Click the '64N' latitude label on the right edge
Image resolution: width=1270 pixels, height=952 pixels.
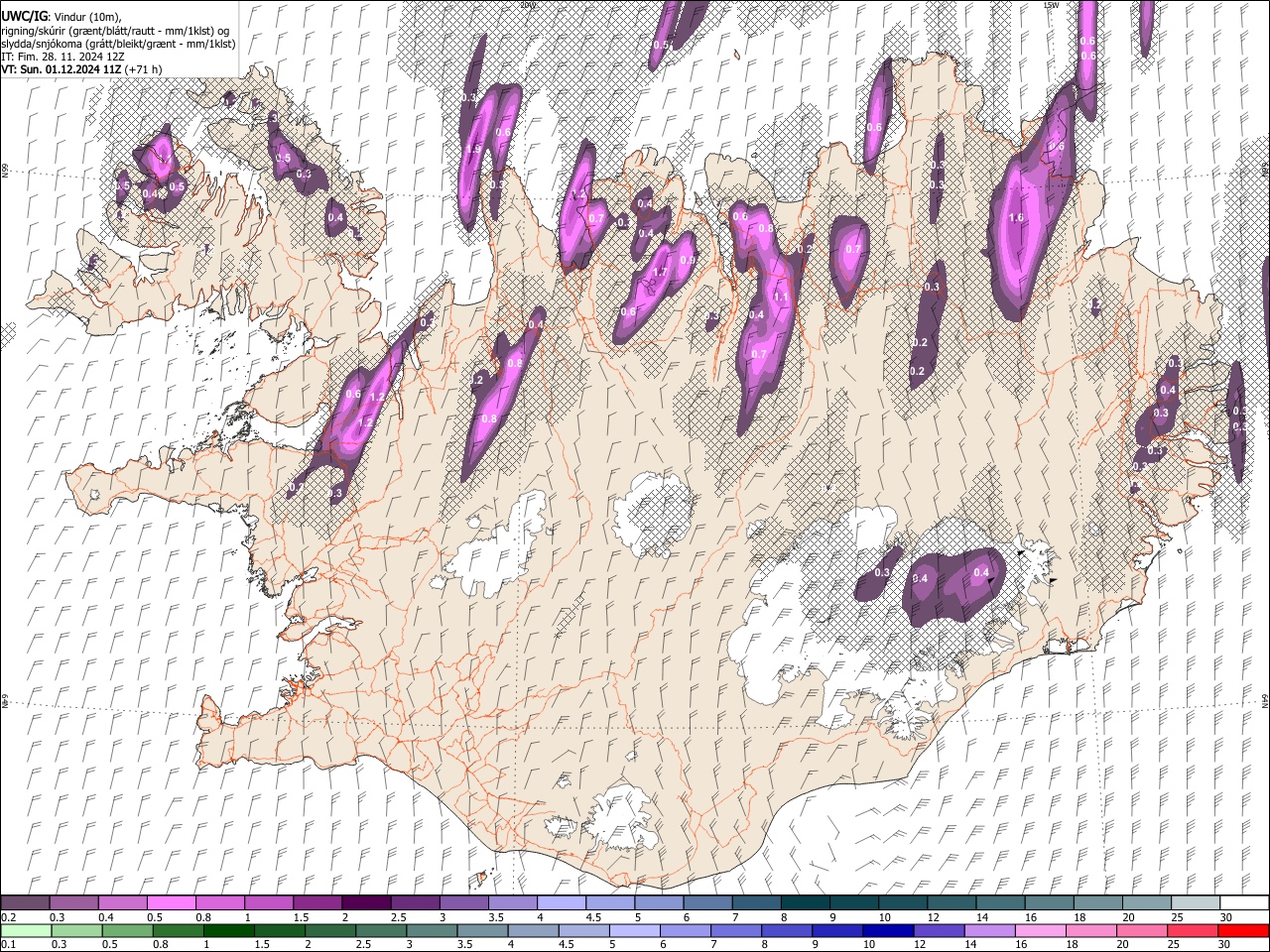click(1265, 700)
